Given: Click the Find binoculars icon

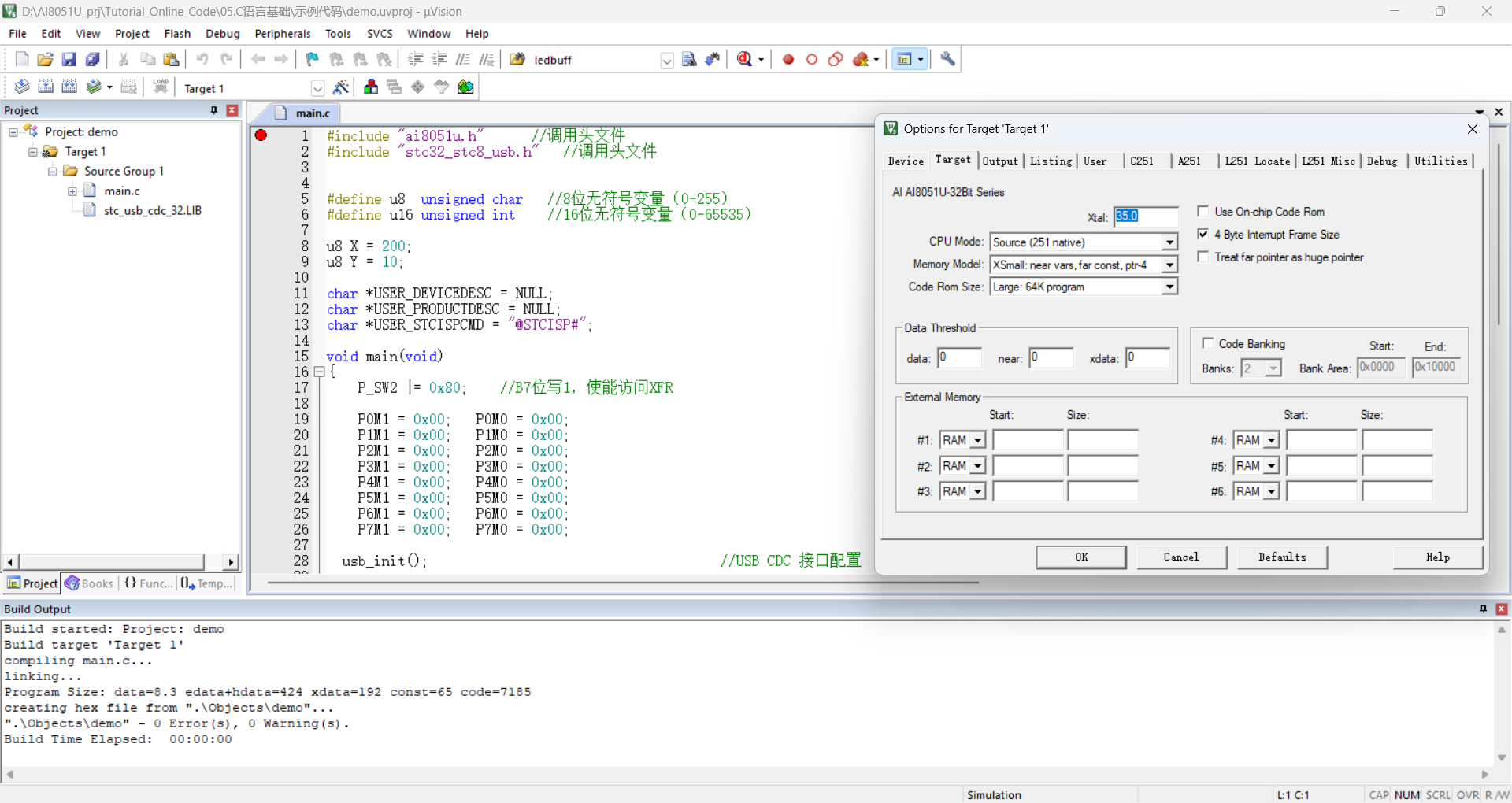Looking at the screenshot, I should pyautogui.click(x=713, y=59).
